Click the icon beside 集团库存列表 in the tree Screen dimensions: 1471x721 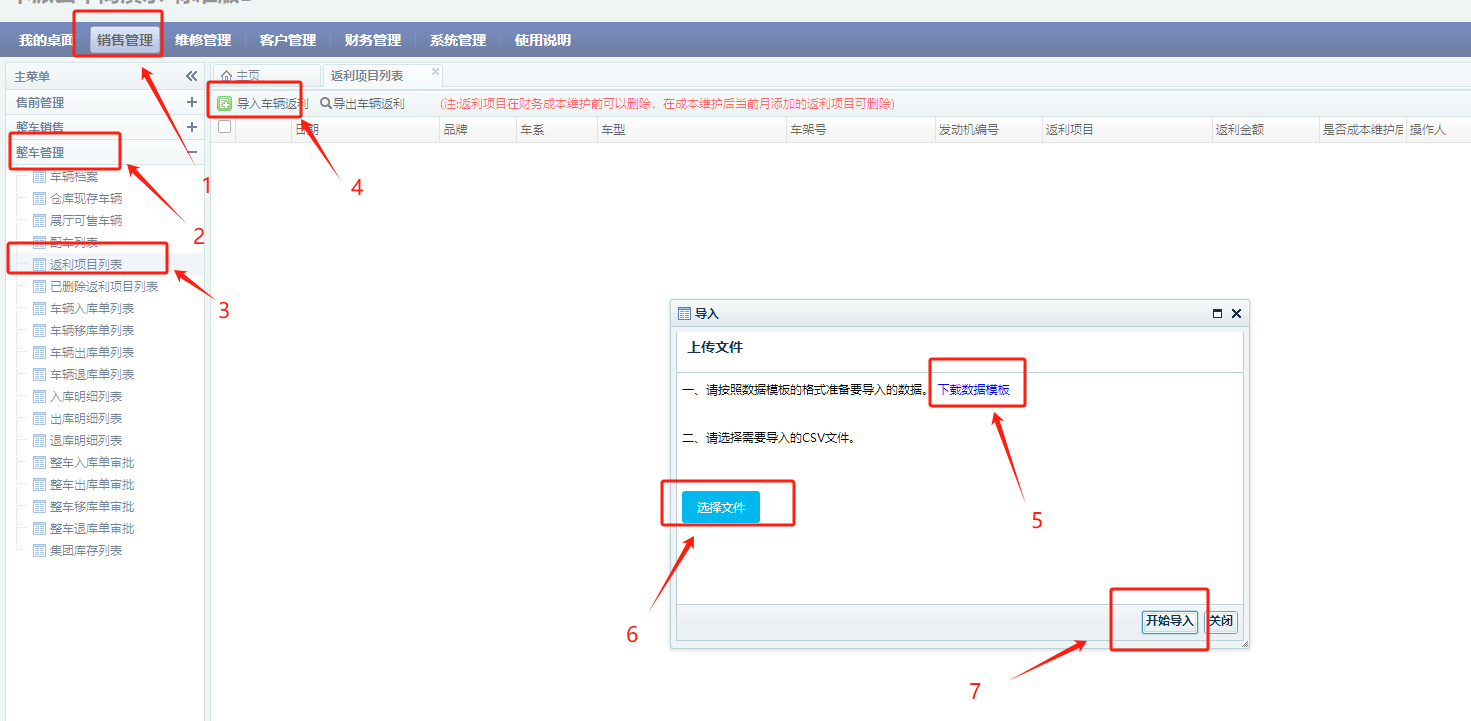pos(40,550)
